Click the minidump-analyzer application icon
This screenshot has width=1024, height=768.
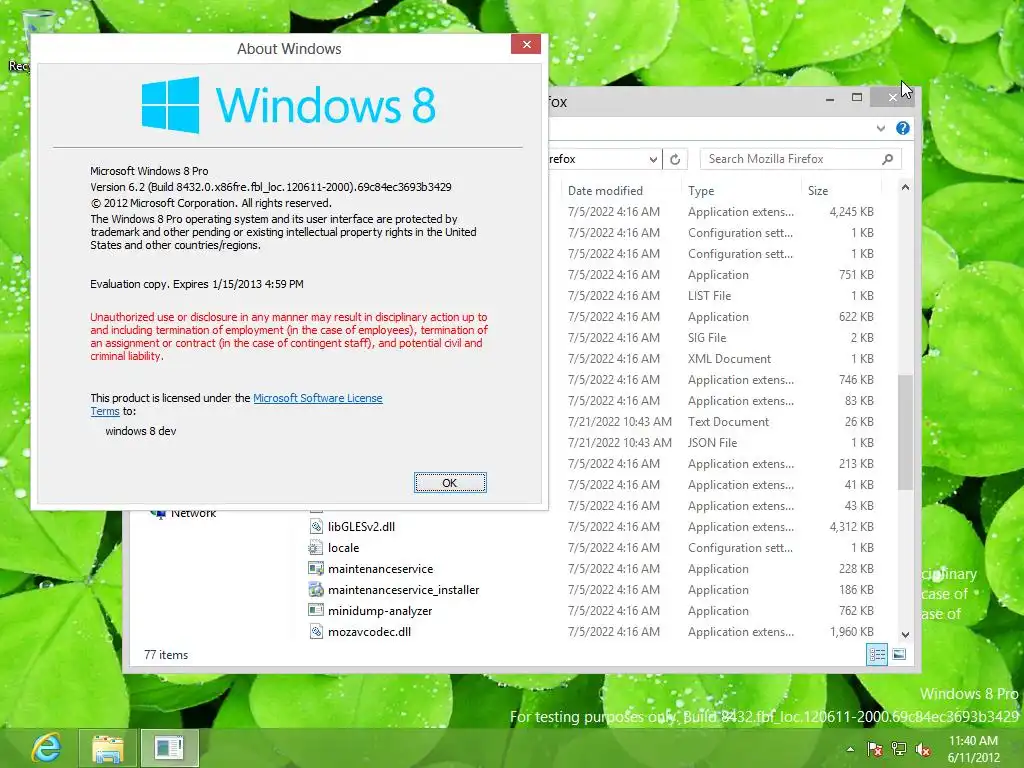click(x=316, y=611)
